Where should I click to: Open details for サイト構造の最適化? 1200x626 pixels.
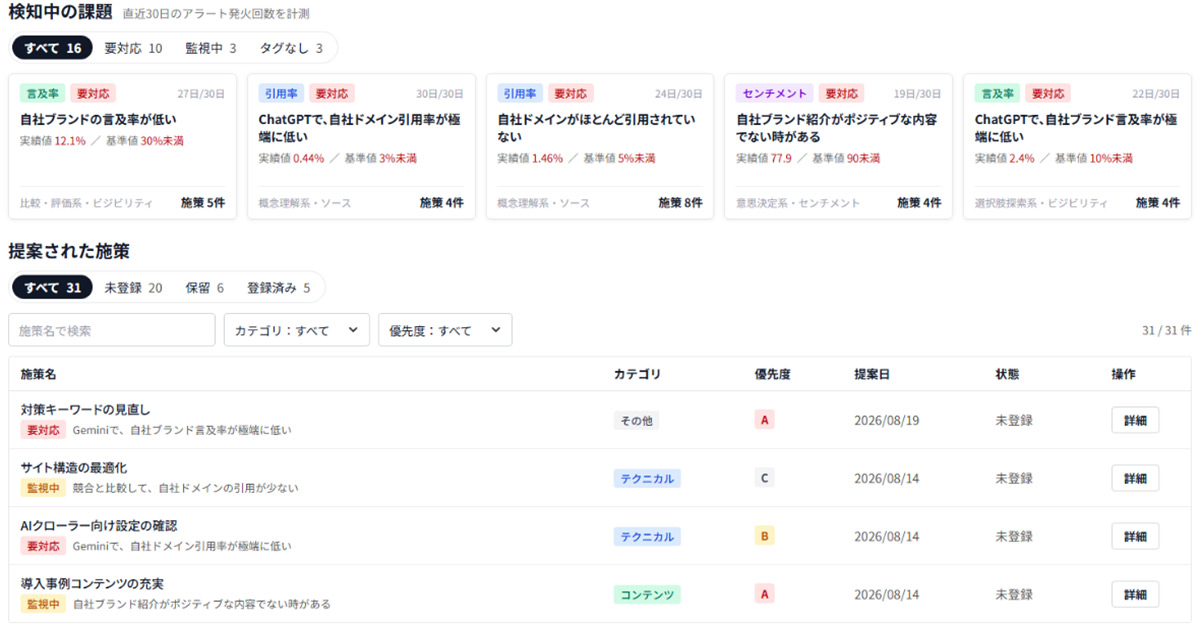pyautogui.click(x=1135, y=478)
